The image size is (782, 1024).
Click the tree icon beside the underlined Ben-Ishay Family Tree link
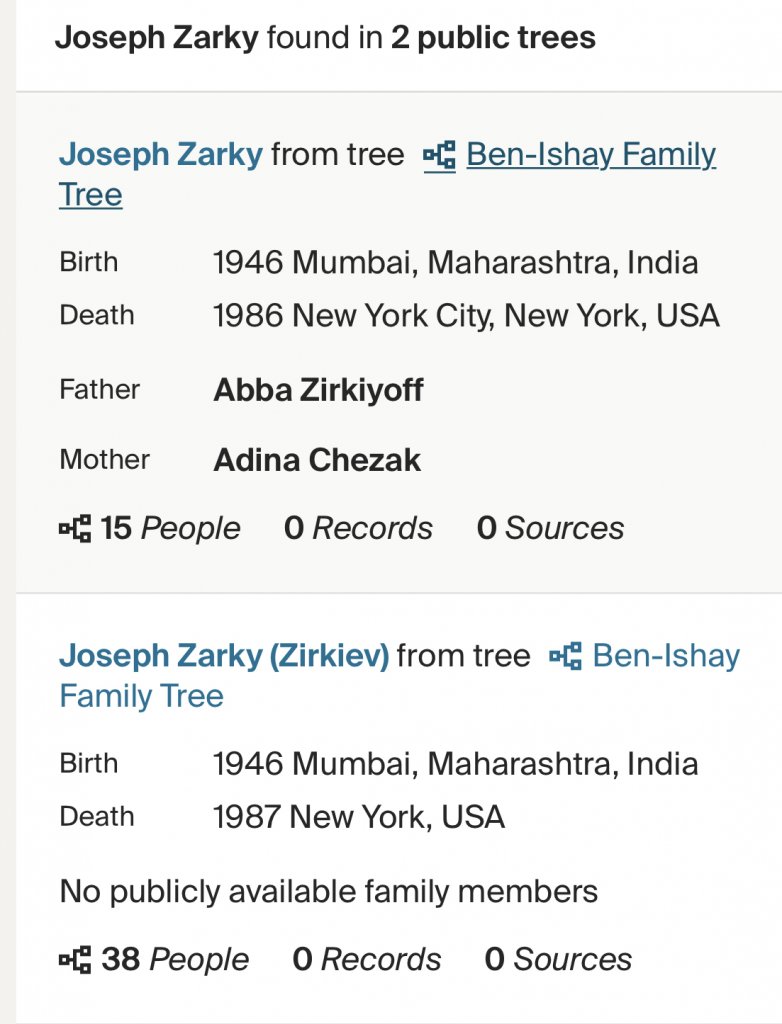click(x=439, y=155)
